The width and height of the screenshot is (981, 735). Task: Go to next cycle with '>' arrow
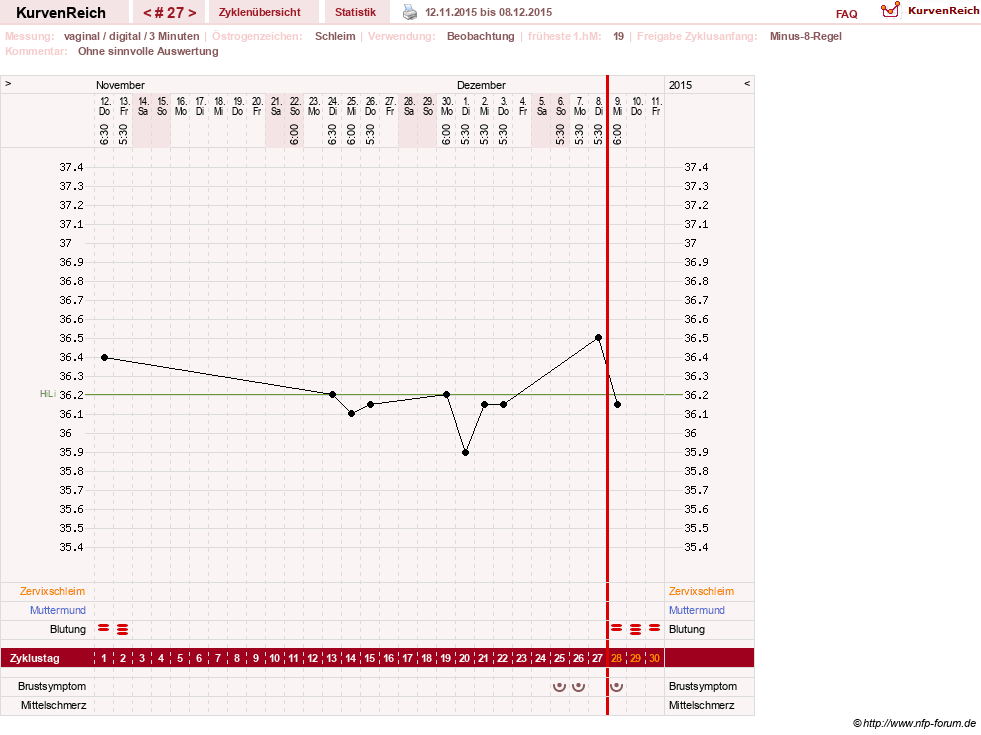point(192,13)
